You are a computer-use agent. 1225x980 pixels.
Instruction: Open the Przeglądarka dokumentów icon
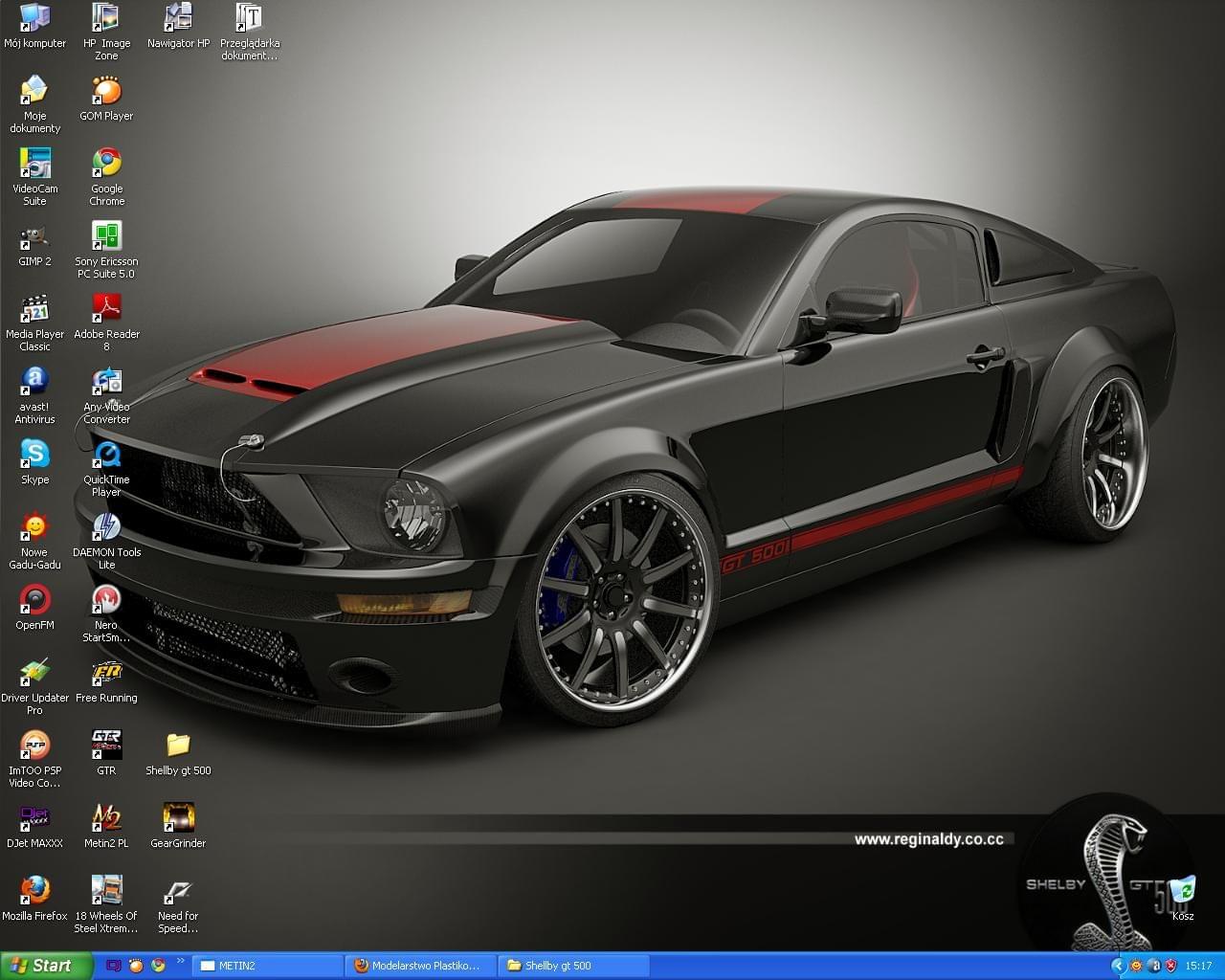[x=249, y=32]
